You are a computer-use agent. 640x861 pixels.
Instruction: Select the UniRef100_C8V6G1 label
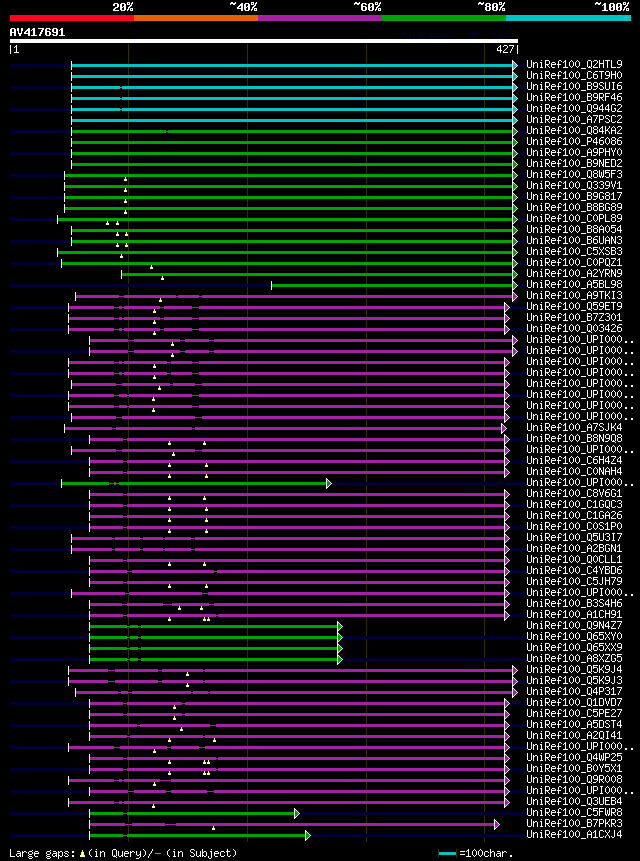pos(574,493)
